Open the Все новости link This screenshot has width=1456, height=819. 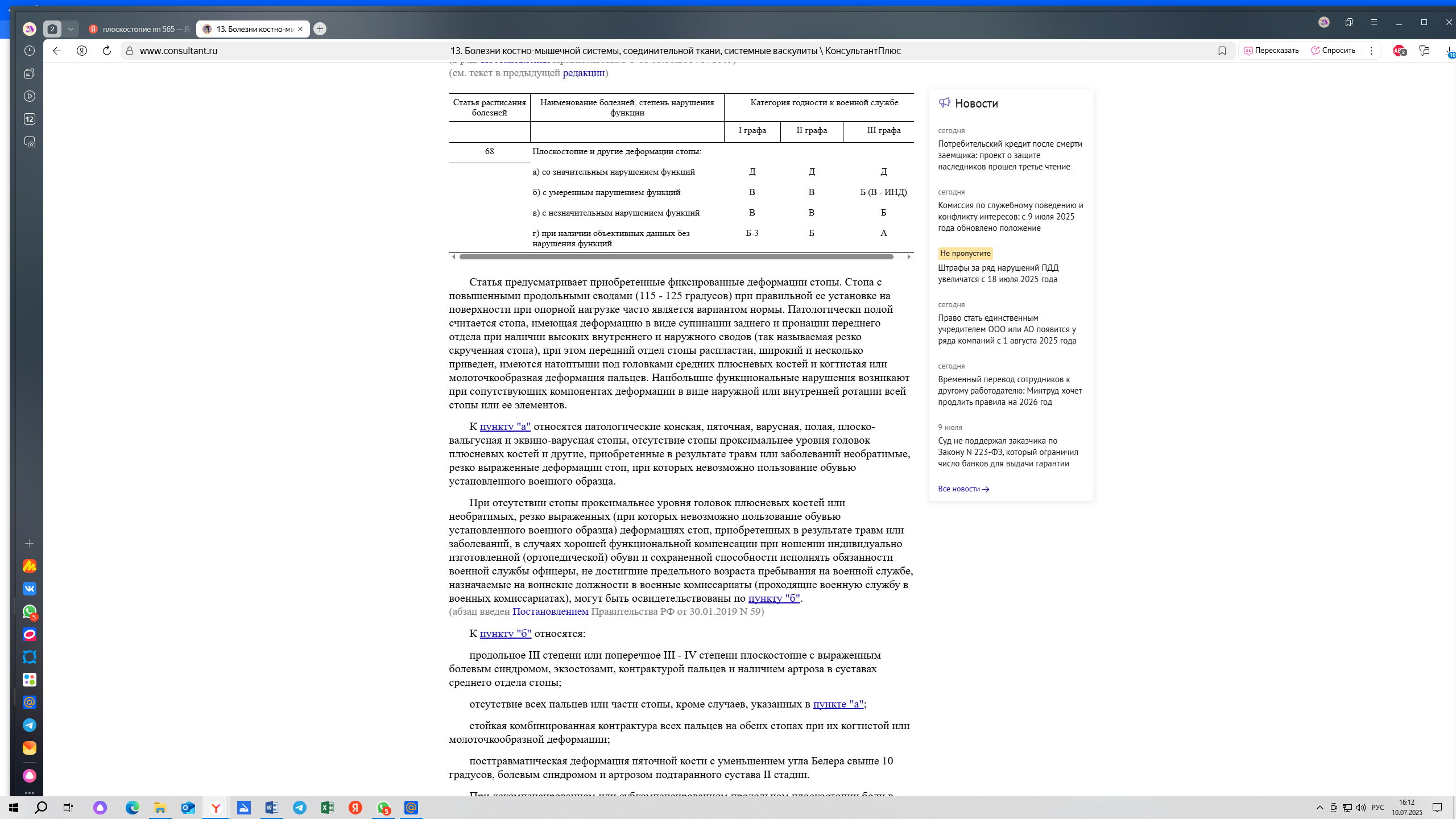963,489
